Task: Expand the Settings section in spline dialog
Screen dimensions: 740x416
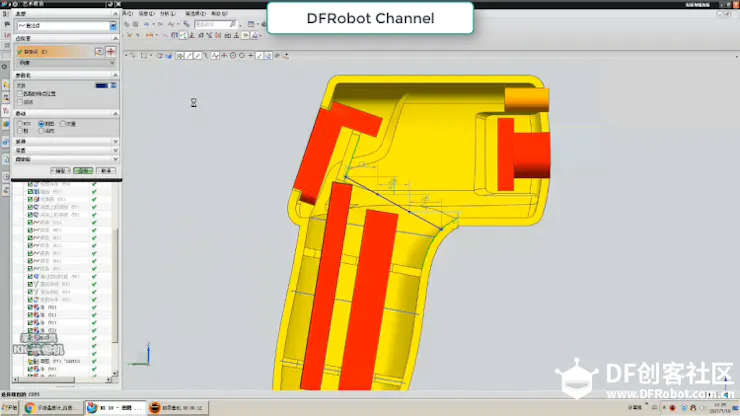Action: pyautogui.click(x=115, y=150)
